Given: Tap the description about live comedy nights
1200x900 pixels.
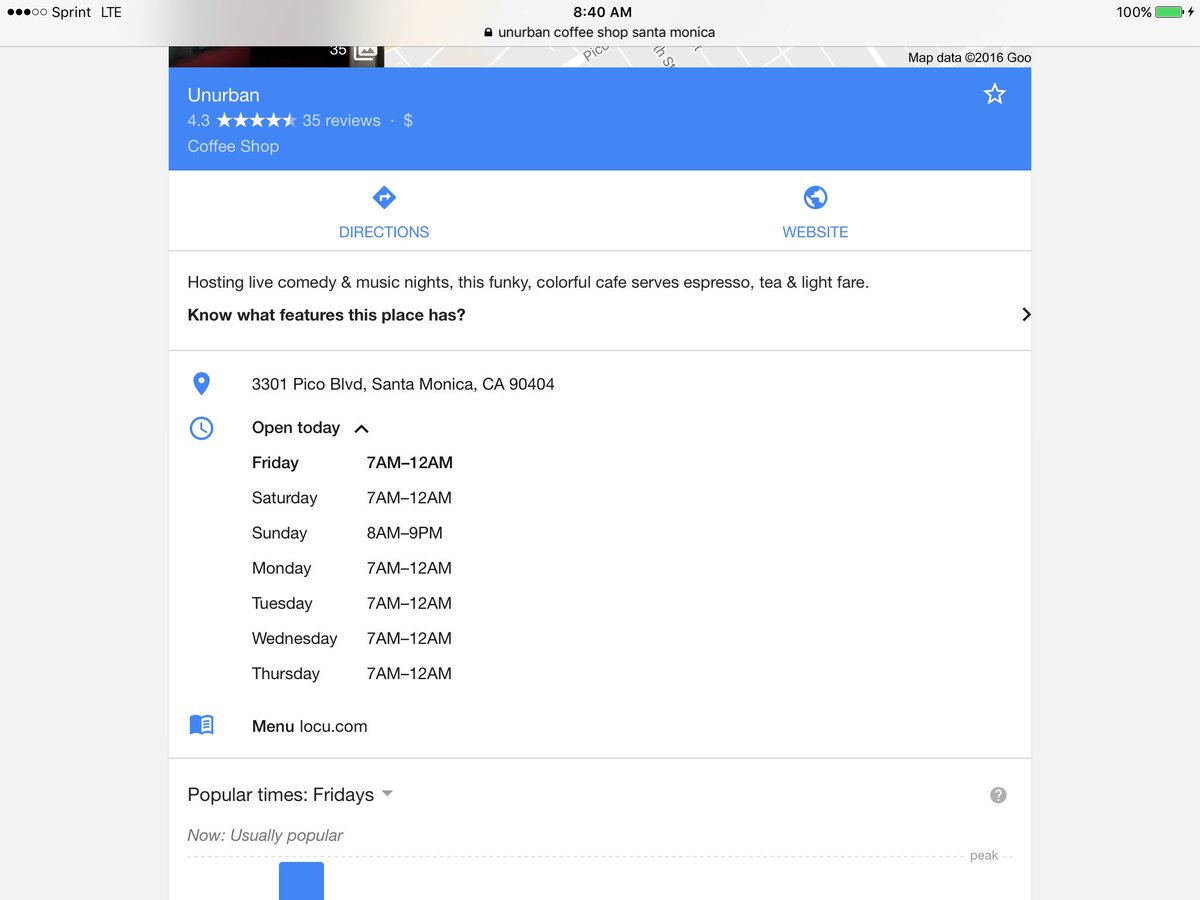Looking at the screenshot, I should 528,282.
